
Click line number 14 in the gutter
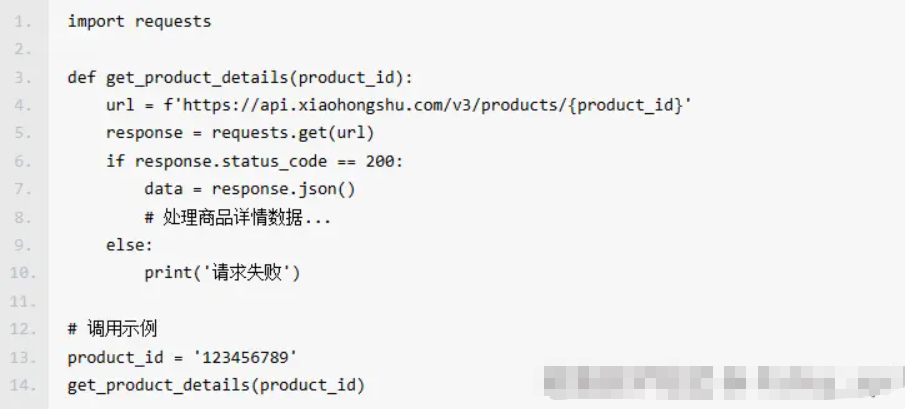click(22, 385)
